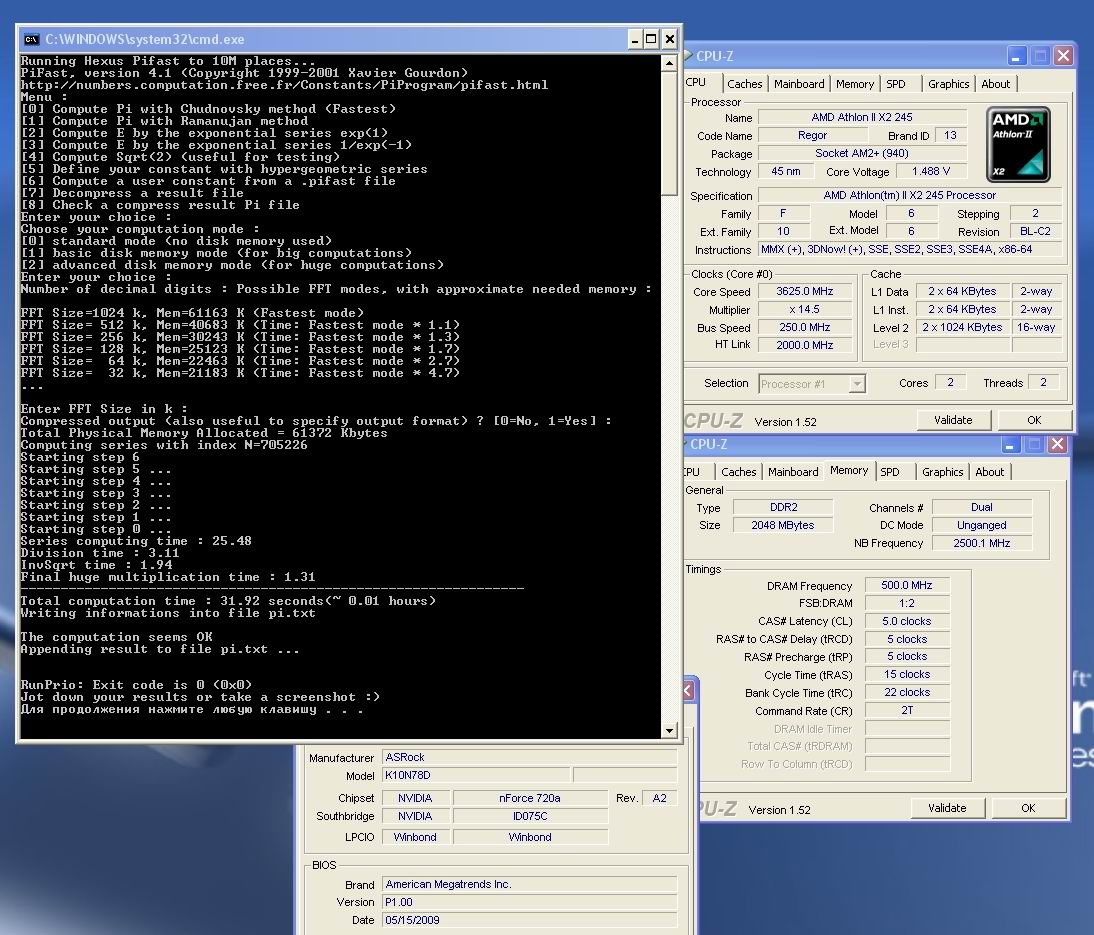Switch to Memory tab in top CPU-Z window
Screen dimensions: 1094x935
pos(855,84)
